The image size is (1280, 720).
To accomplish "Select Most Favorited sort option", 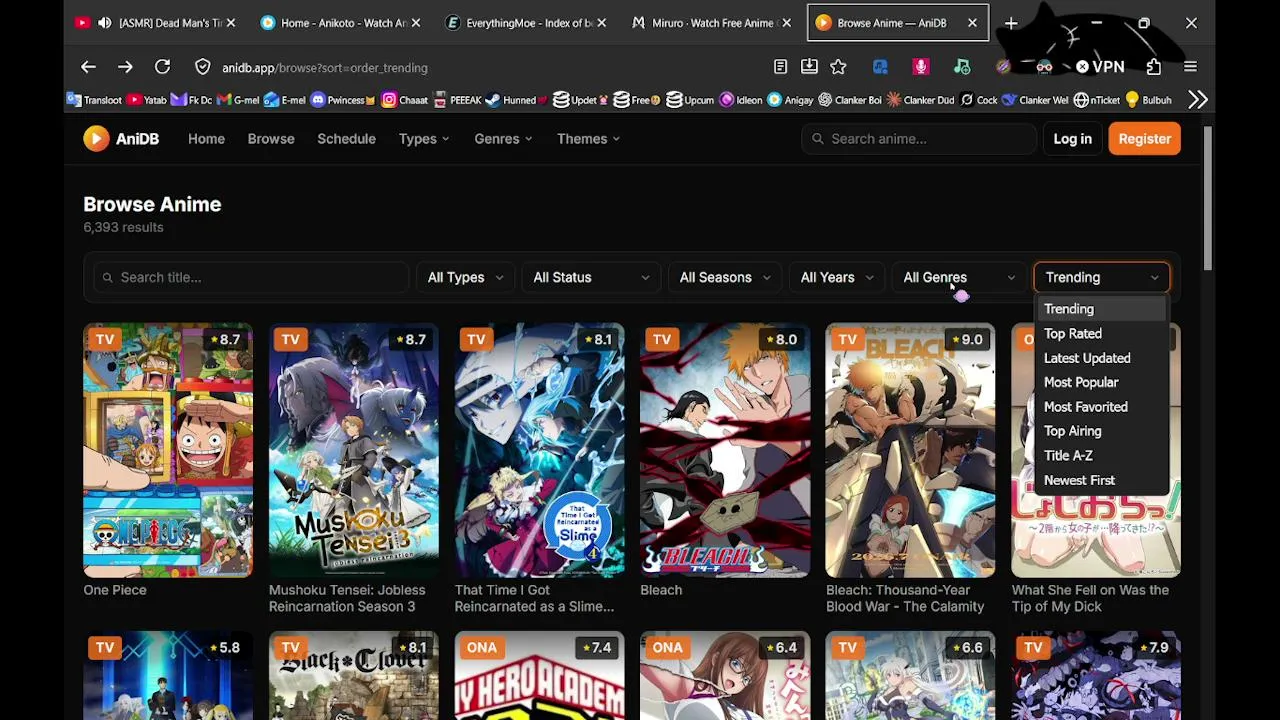I will [x=1100, y=407].
